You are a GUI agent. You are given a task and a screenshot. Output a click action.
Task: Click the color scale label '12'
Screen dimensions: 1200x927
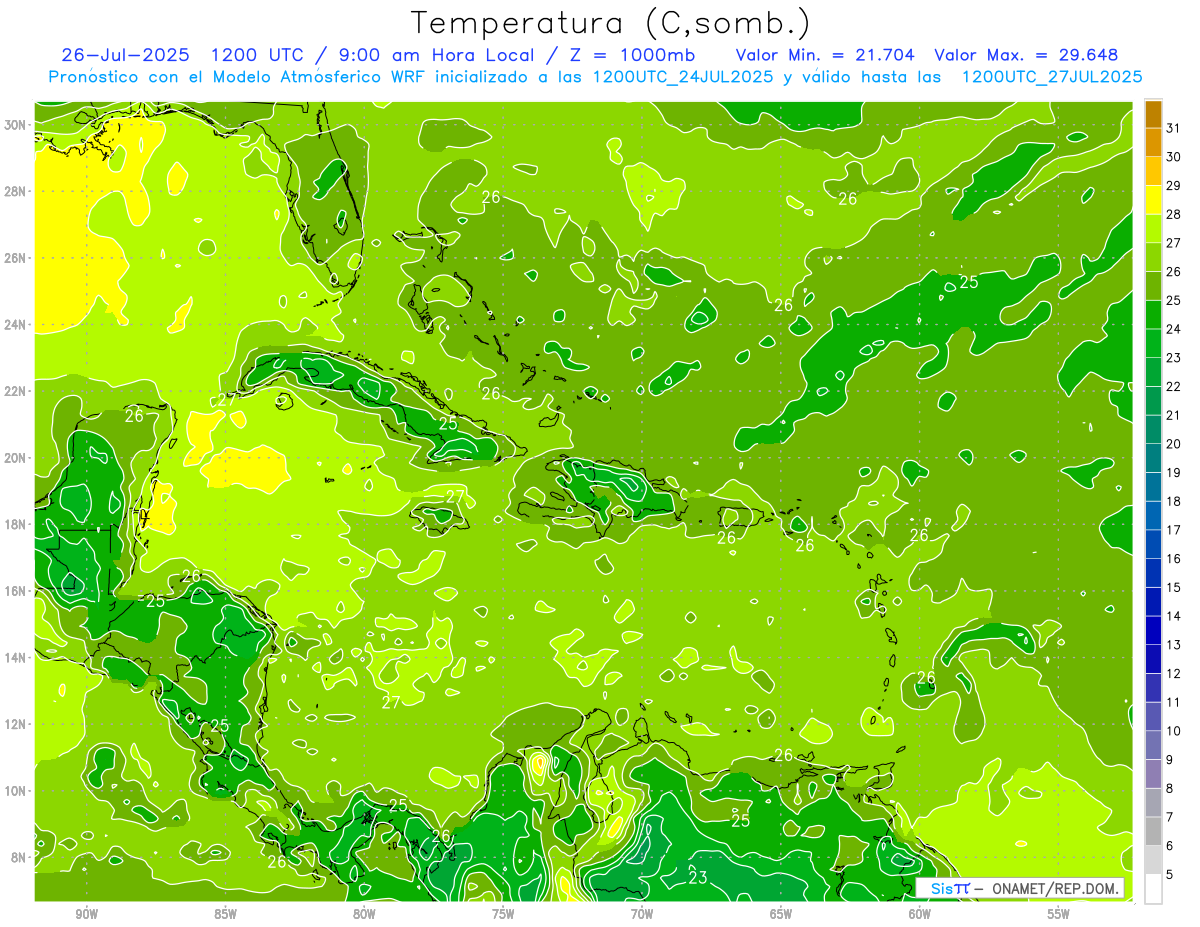pos(1173,673)
